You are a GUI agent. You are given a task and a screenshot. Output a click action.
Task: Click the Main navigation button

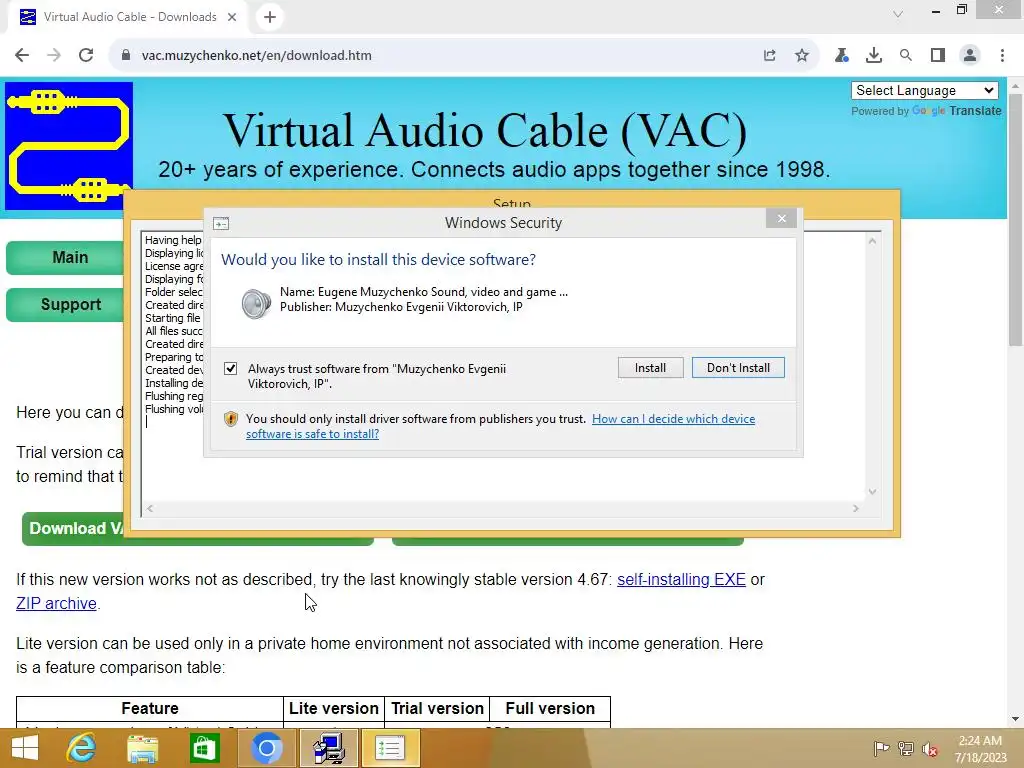pos(65,257)
